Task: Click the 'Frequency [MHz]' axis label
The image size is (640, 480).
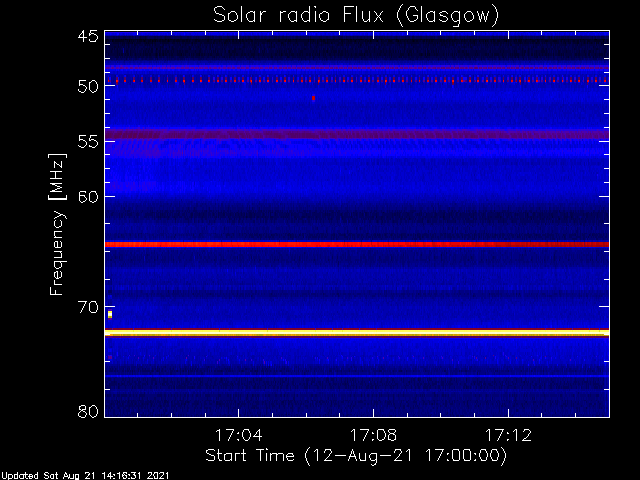Action: (57, 224)
